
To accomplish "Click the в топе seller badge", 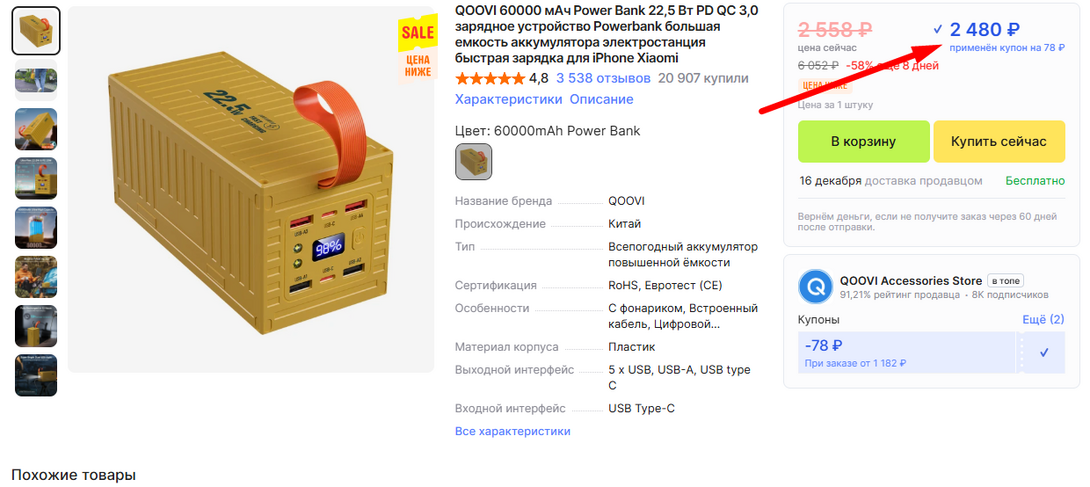I will [x=1006, y=281].
